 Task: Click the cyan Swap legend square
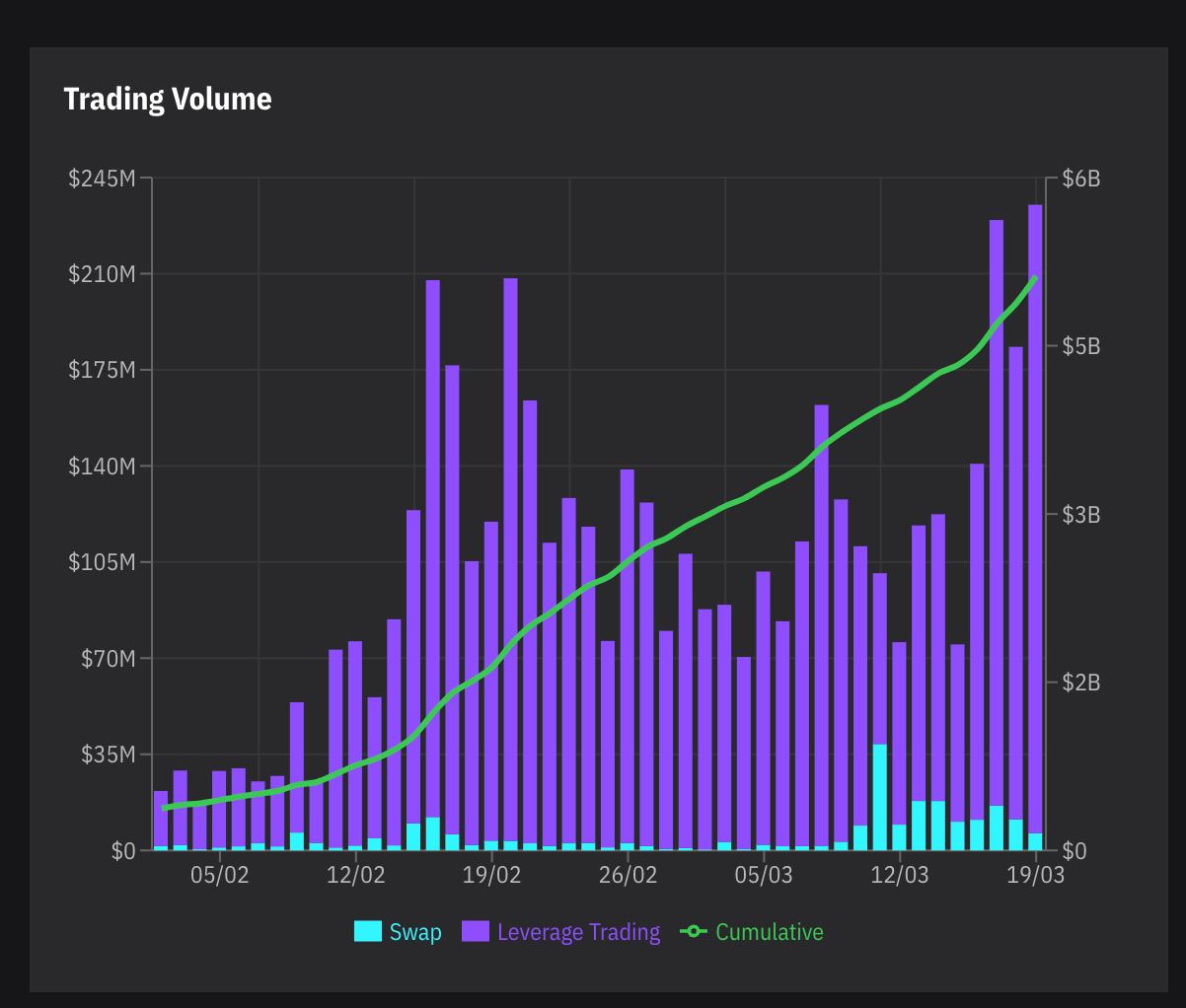pyautogui.click(x=367, y=932)
